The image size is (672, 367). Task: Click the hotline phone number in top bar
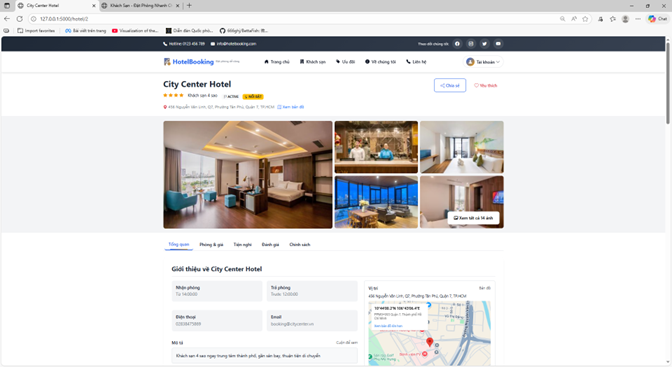click(x=184, y=44)
